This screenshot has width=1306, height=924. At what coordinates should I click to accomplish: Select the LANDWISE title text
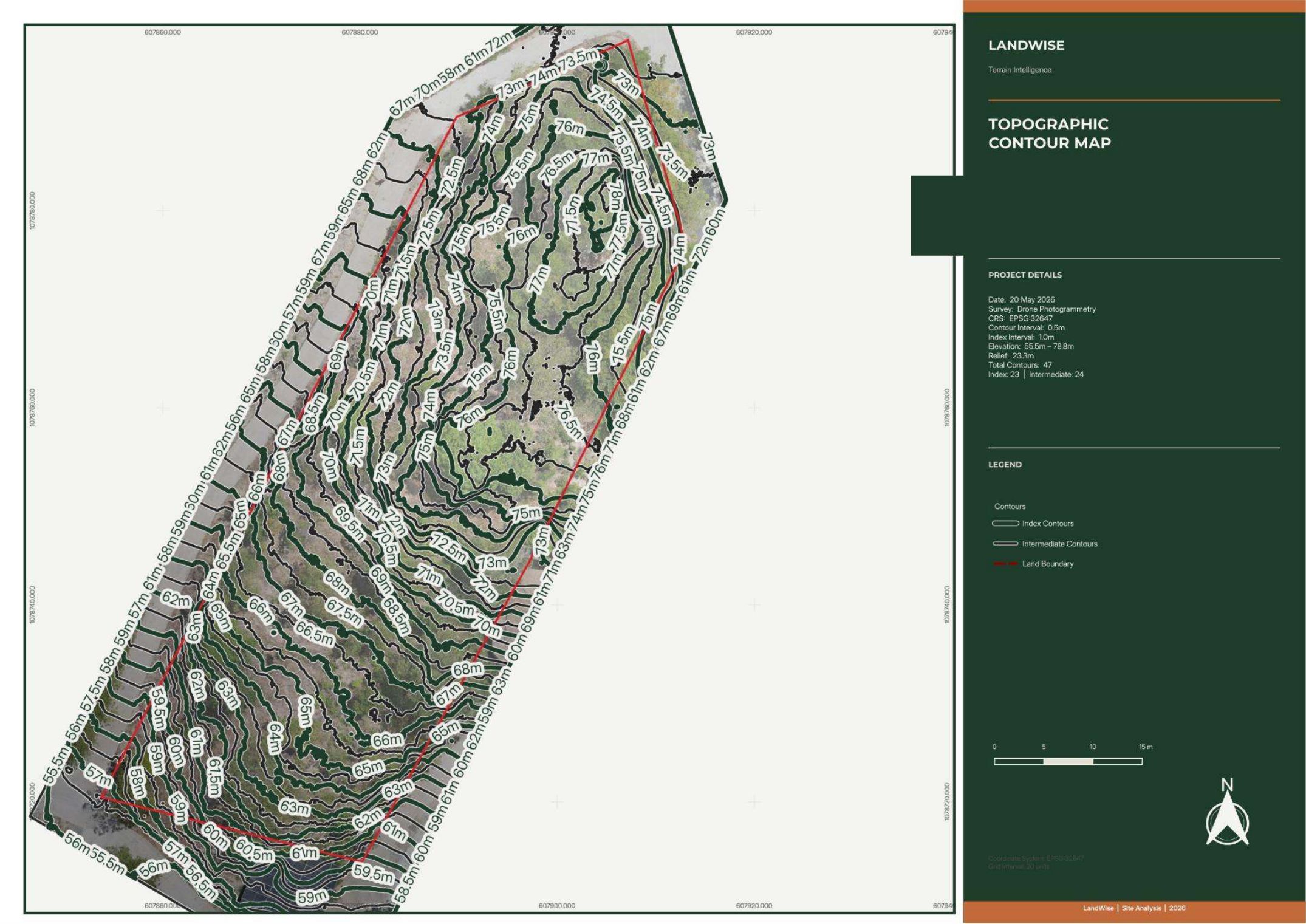click(x=1026, y=46)
